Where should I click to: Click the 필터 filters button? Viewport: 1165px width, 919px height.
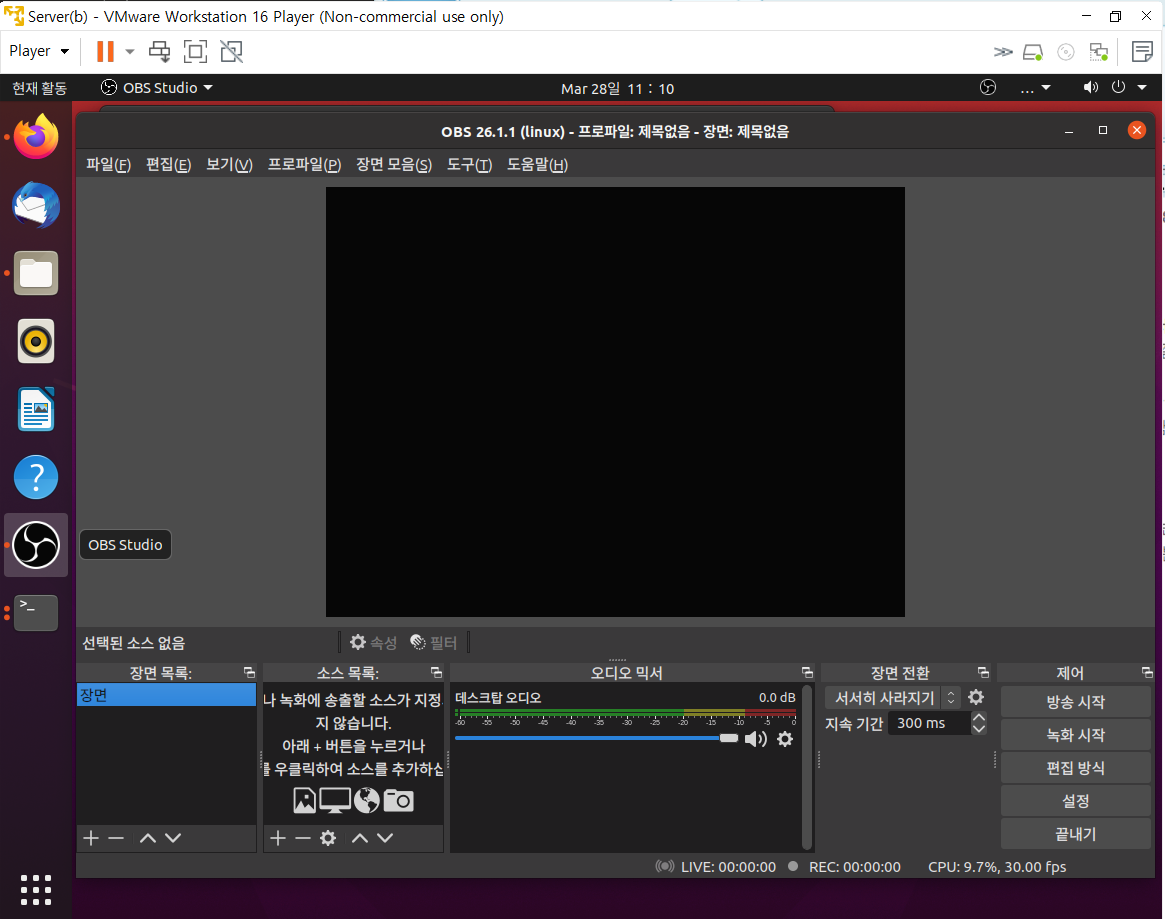(x=434, y=642)
